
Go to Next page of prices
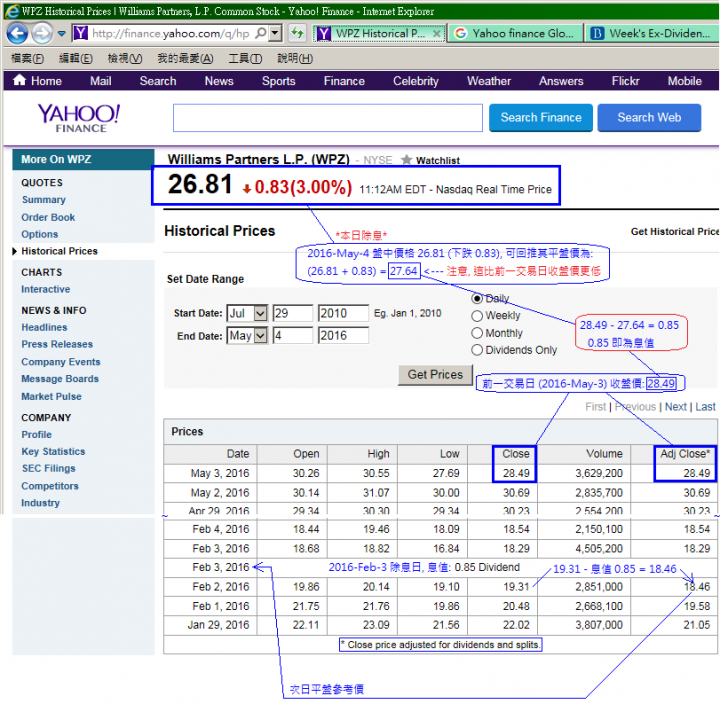675,407
